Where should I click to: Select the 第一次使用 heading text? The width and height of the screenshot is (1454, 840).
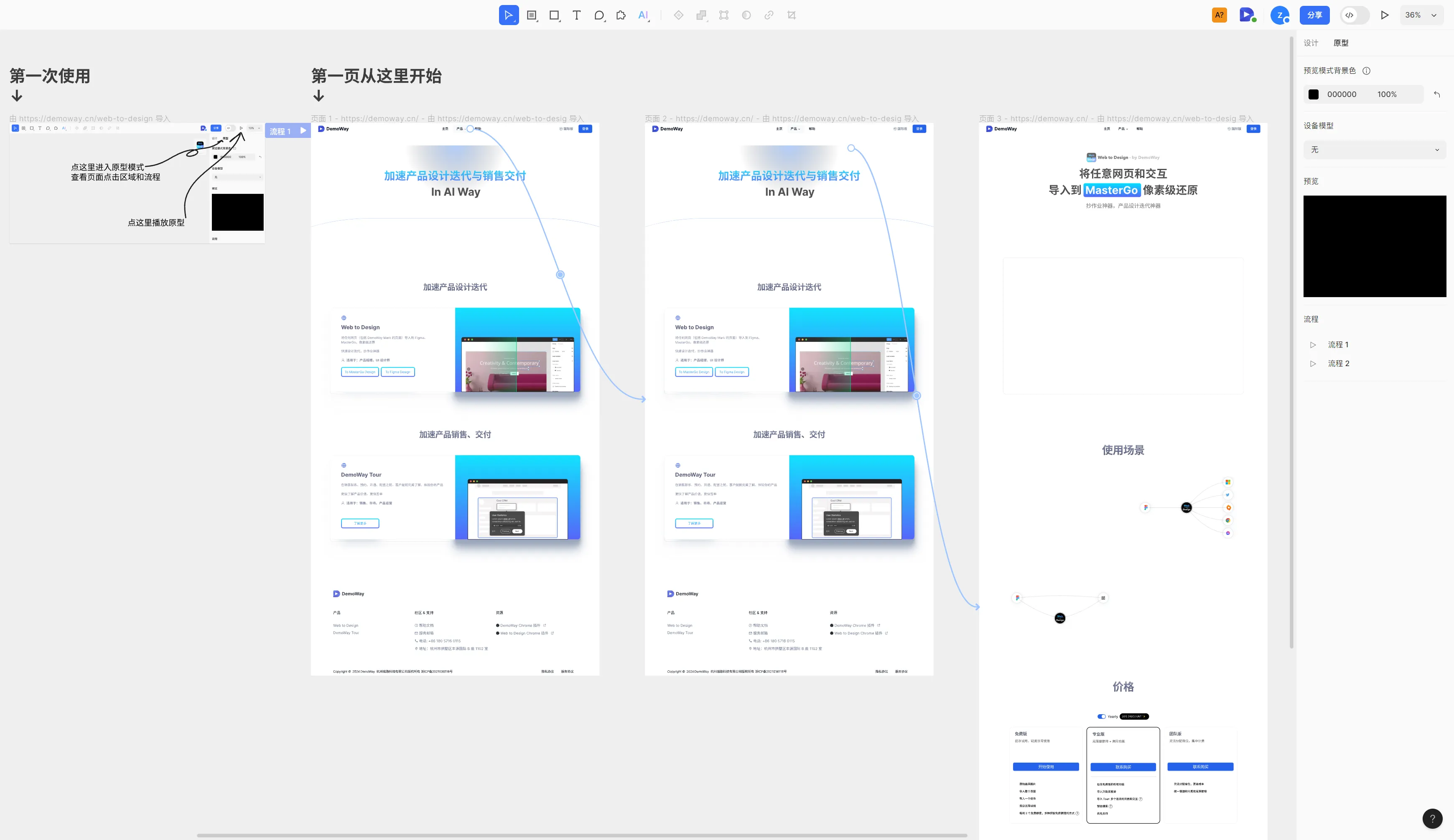tap(50, 76)
